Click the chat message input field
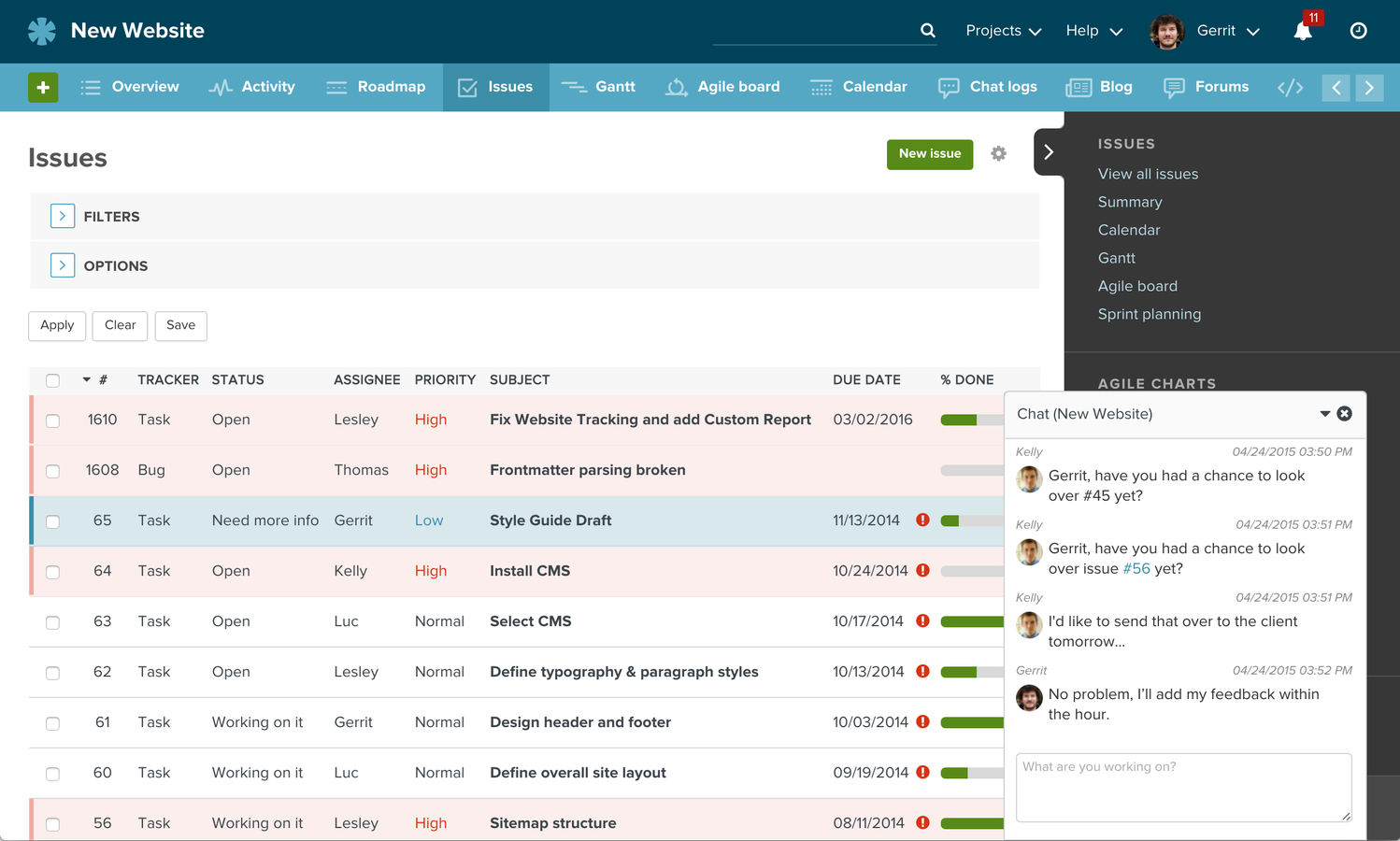This screenshot has width=1400, height=841. [x=1183, y=788]
